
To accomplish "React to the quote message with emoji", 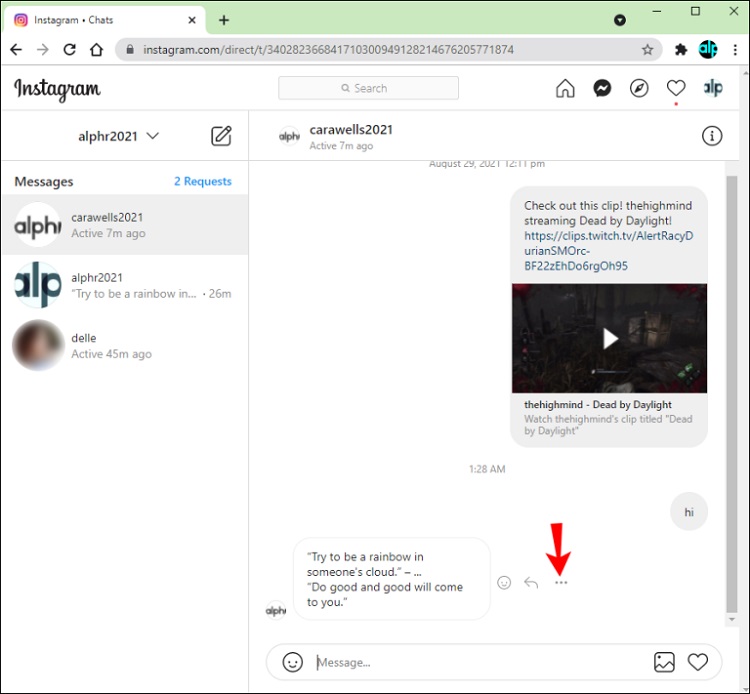I will [504, 582].
